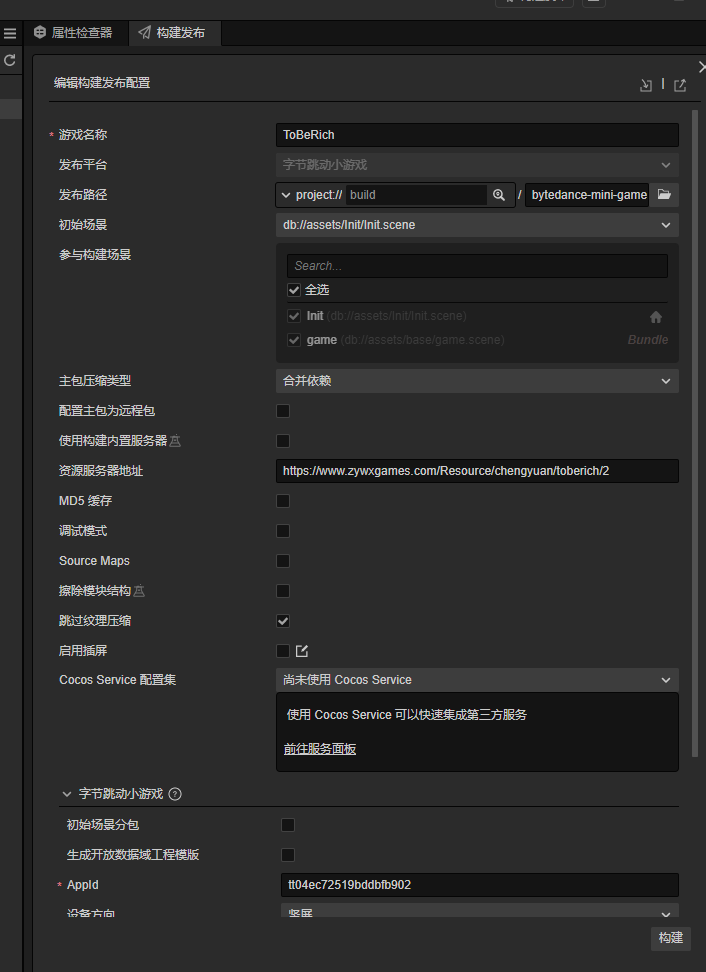Click the flask icon beside 擦除模块结构
Viewport: 706px width, 972px height.
(x=139, y=591)
